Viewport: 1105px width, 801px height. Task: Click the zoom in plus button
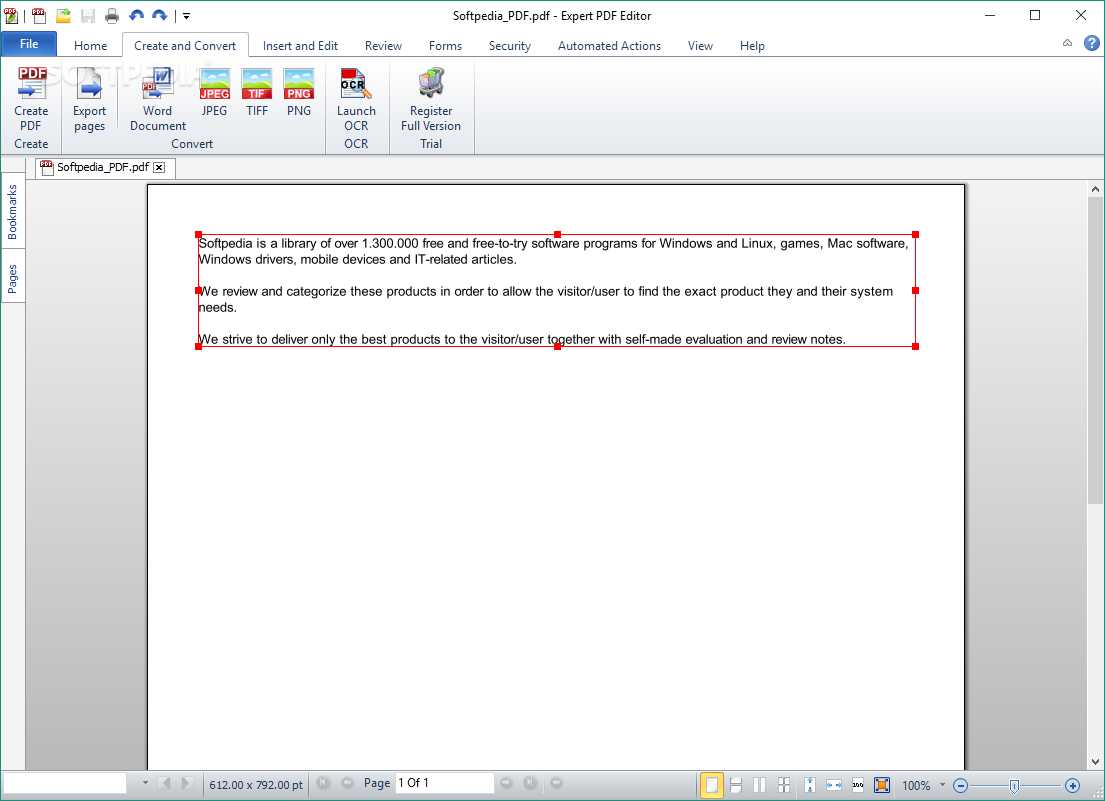click(x=1072, y=785)
